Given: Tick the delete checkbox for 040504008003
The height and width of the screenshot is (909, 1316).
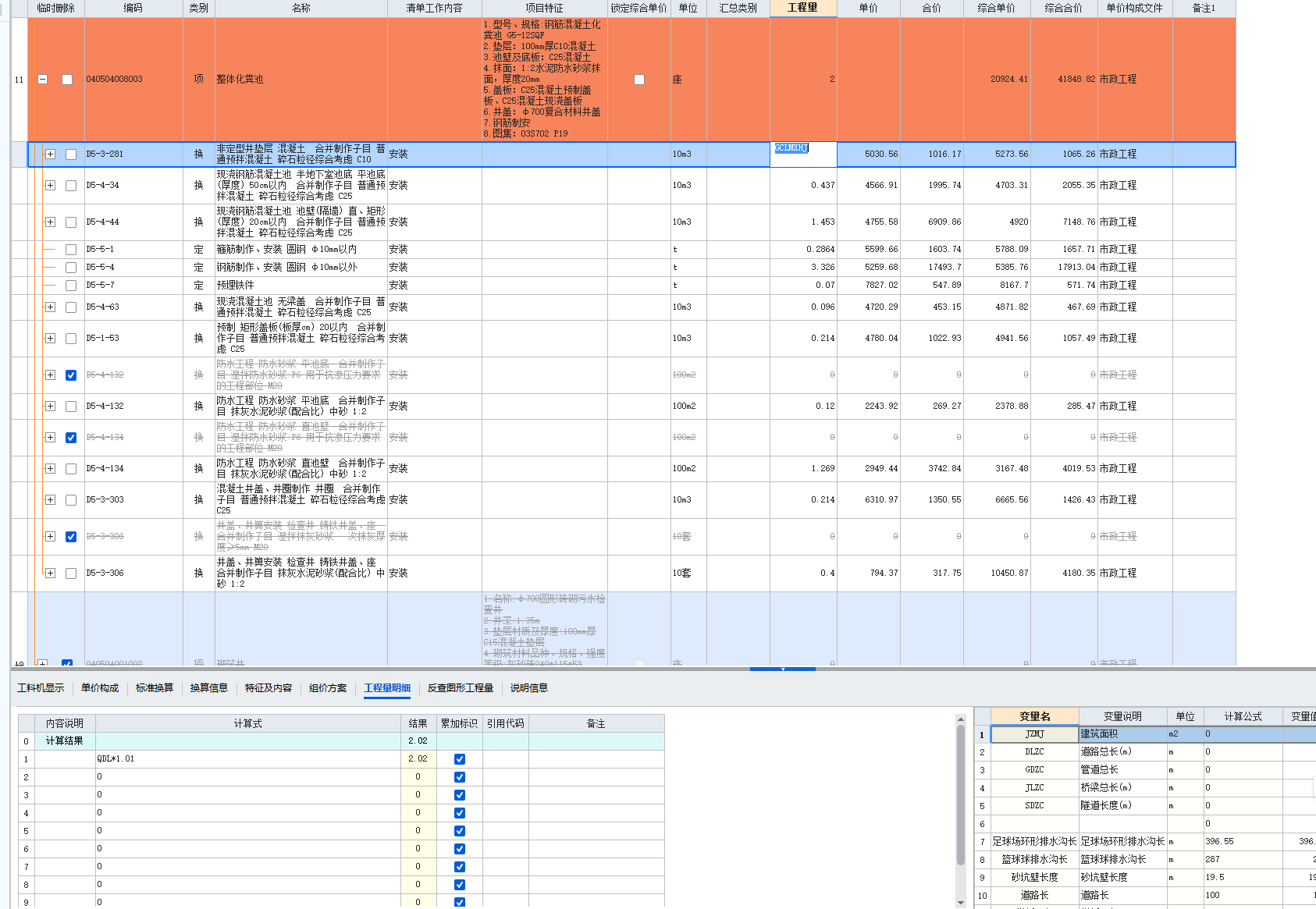Looking at the screenshot, I should tap(67, 80).
